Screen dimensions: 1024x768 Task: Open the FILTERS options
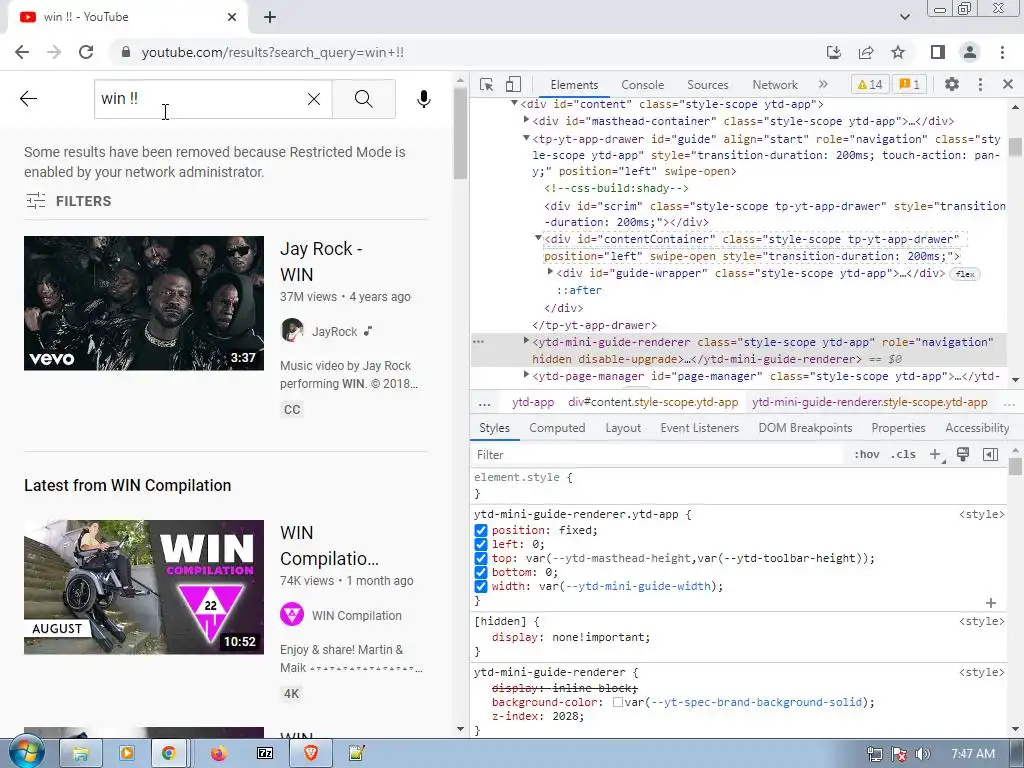point(69,201)
